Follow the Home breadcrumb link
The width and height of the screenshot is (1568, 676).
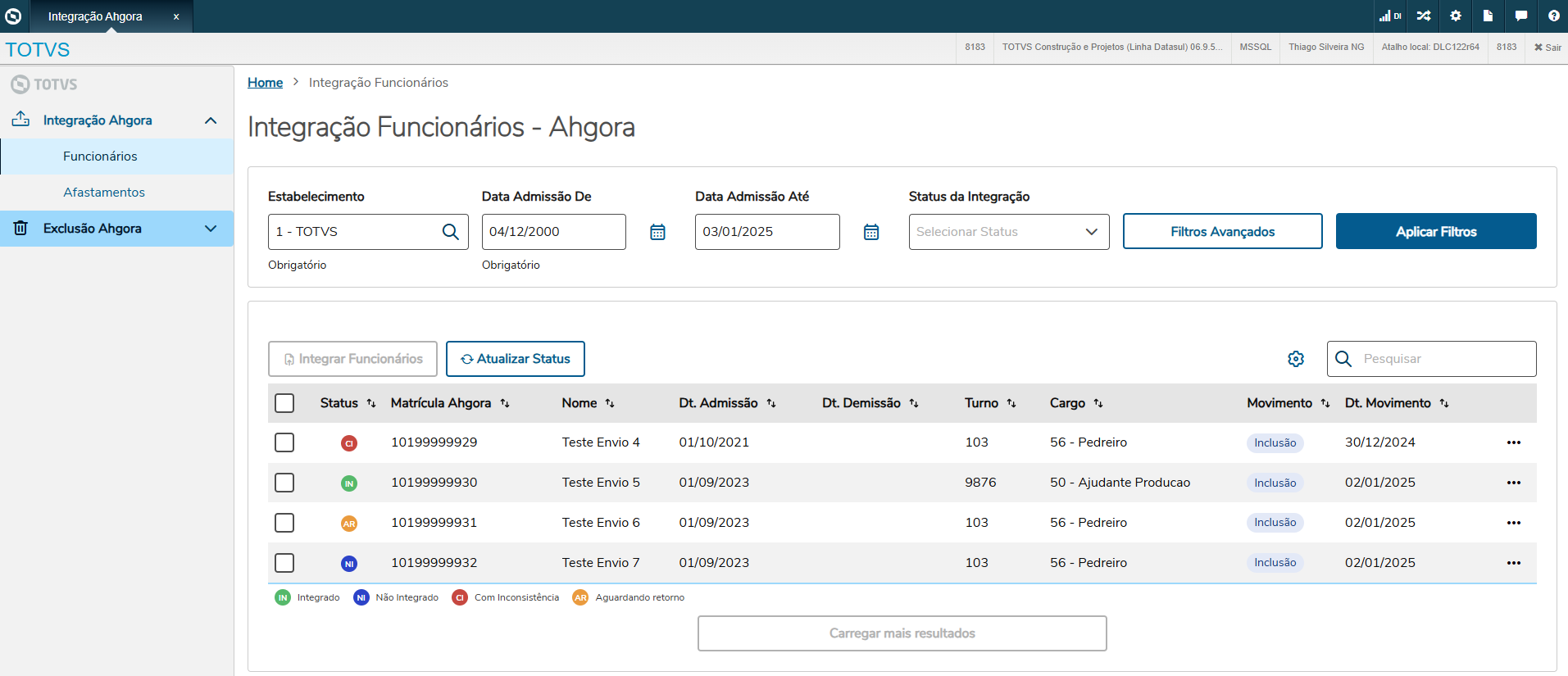(265, 83)
